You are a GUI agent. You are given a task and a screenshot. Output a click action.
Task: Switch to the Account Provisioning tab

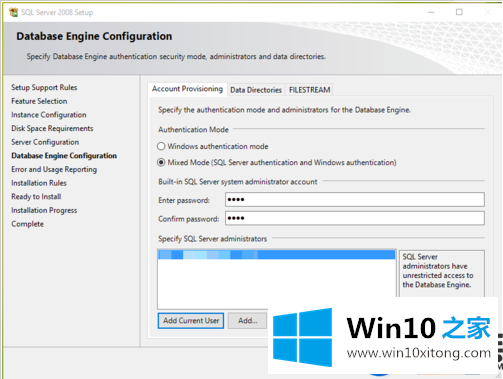[x=187, y=89]
